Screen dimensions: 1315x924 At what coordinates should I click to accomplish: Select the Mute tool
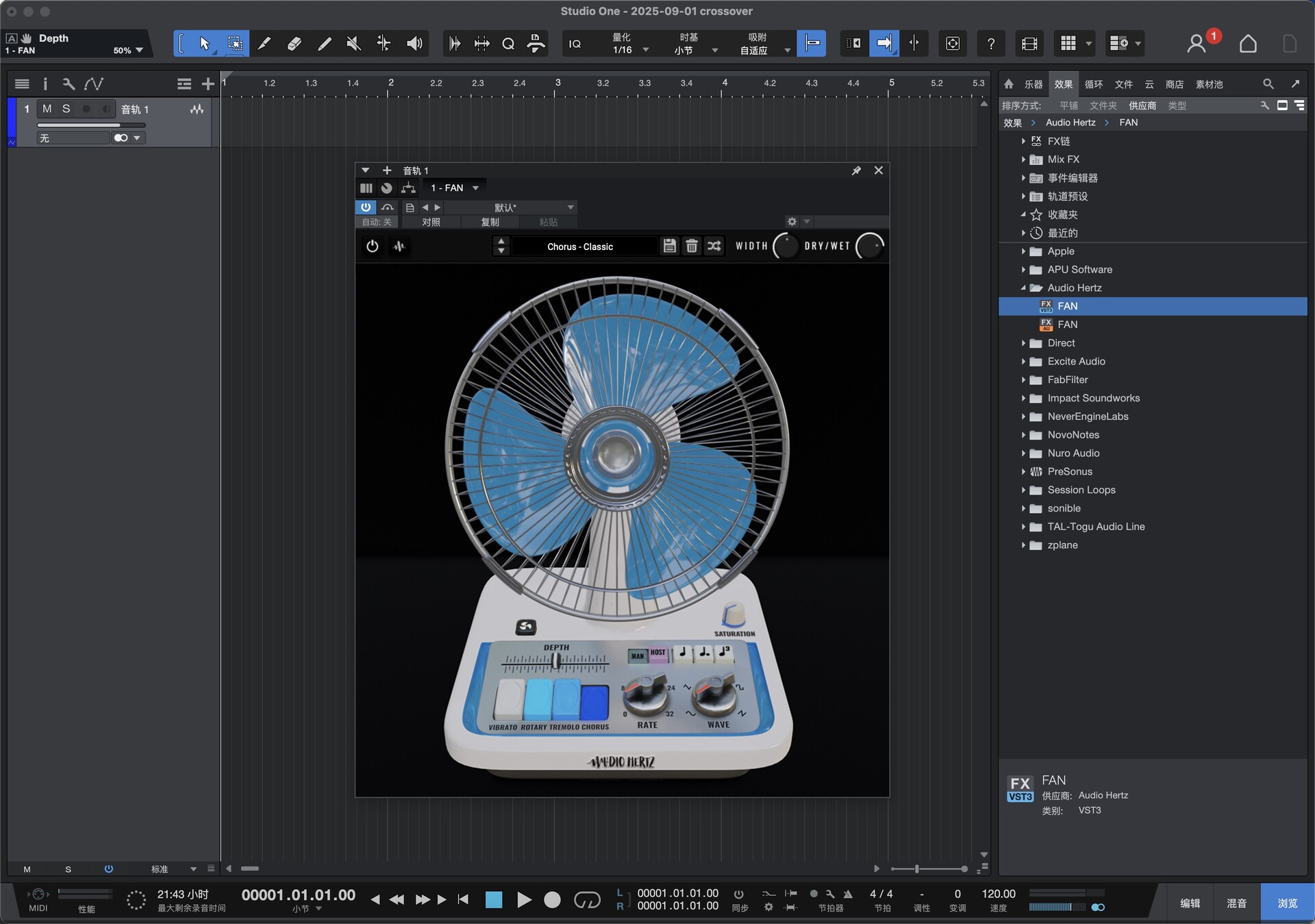tap(353, 43)
